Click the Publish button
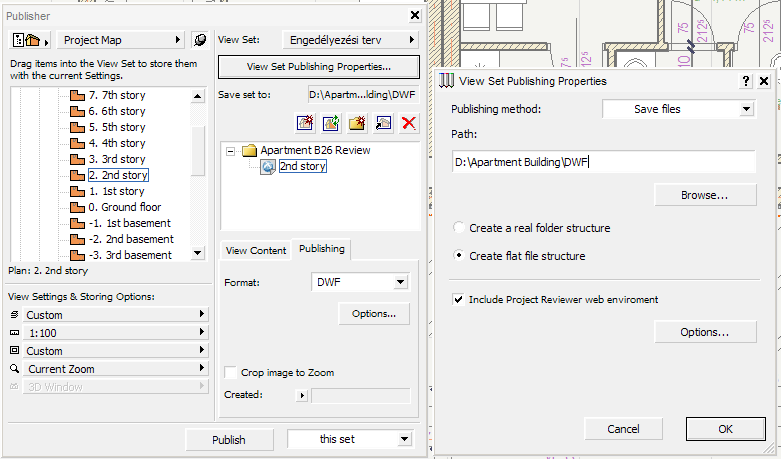The width and height of the screenshot is (781, 459). 229,440
